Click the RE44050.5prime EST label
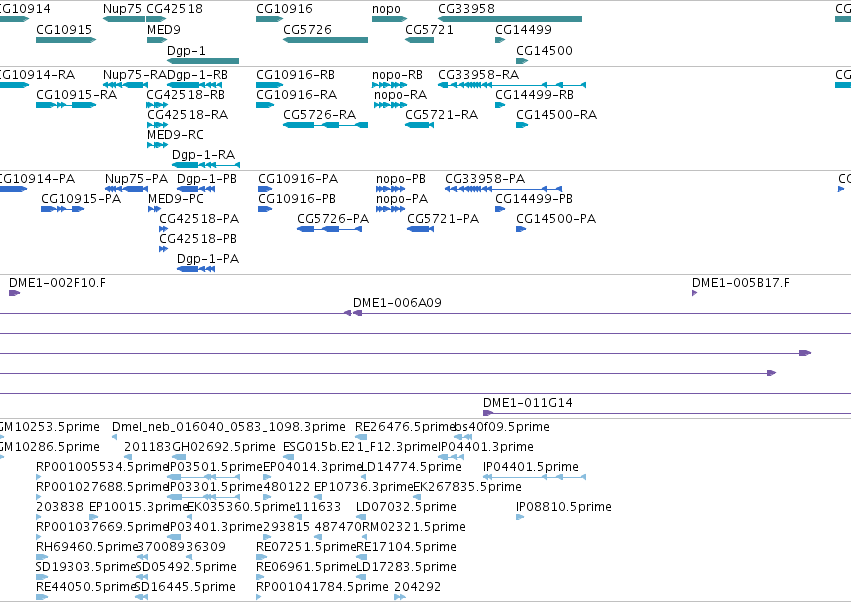This screenshot has height=602, width=851. click(86, 588)
